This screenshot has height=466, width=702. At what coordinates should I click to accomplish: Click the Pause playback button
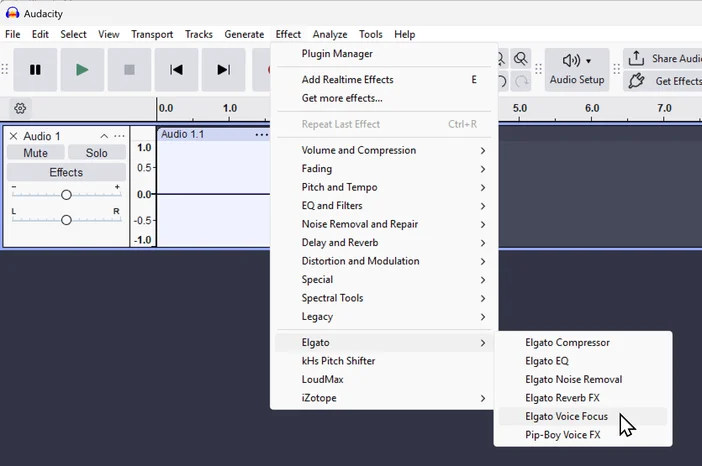click(x=35, y=70)
